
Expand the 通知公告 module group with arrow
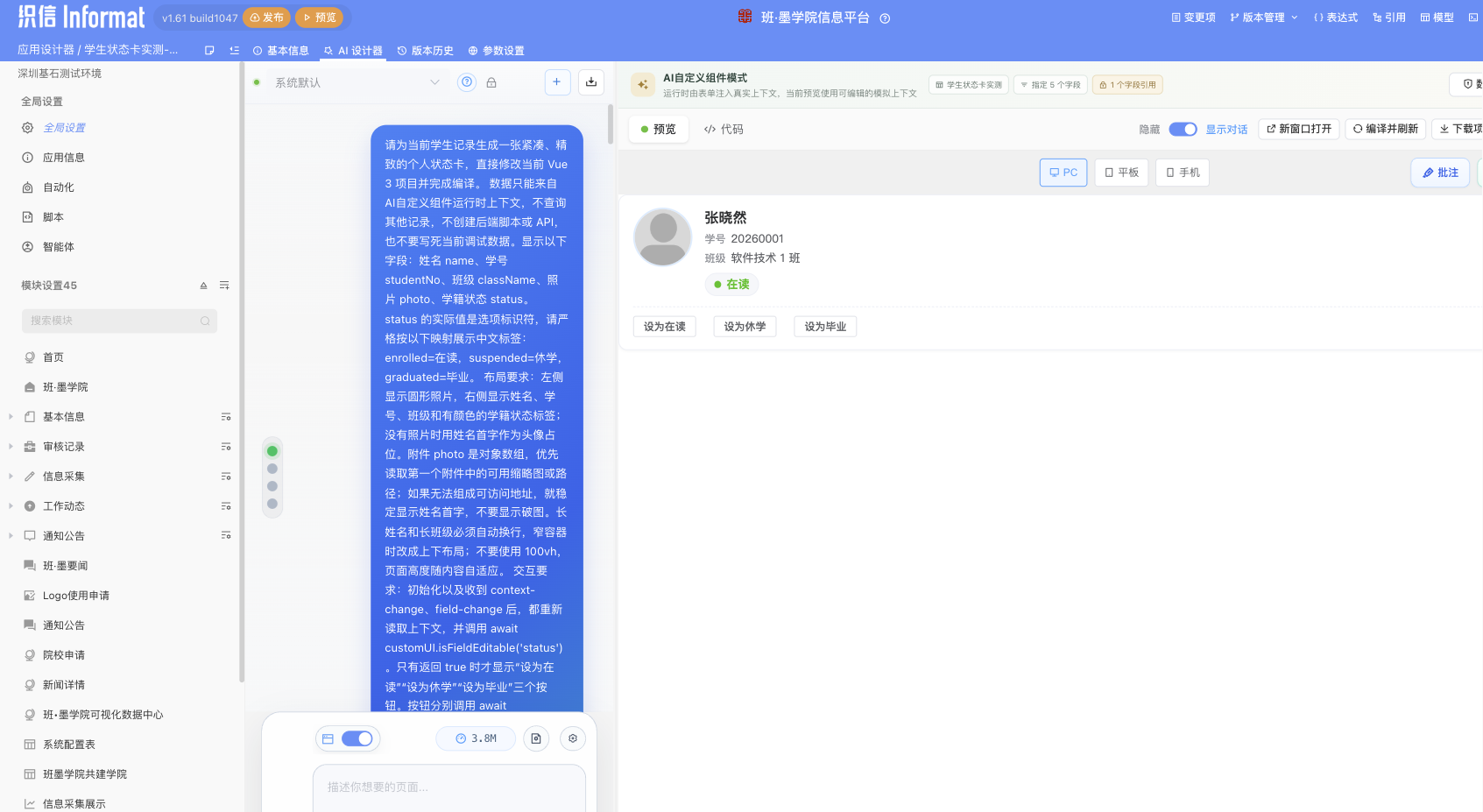pyautogui.click(x=11, y=536)
